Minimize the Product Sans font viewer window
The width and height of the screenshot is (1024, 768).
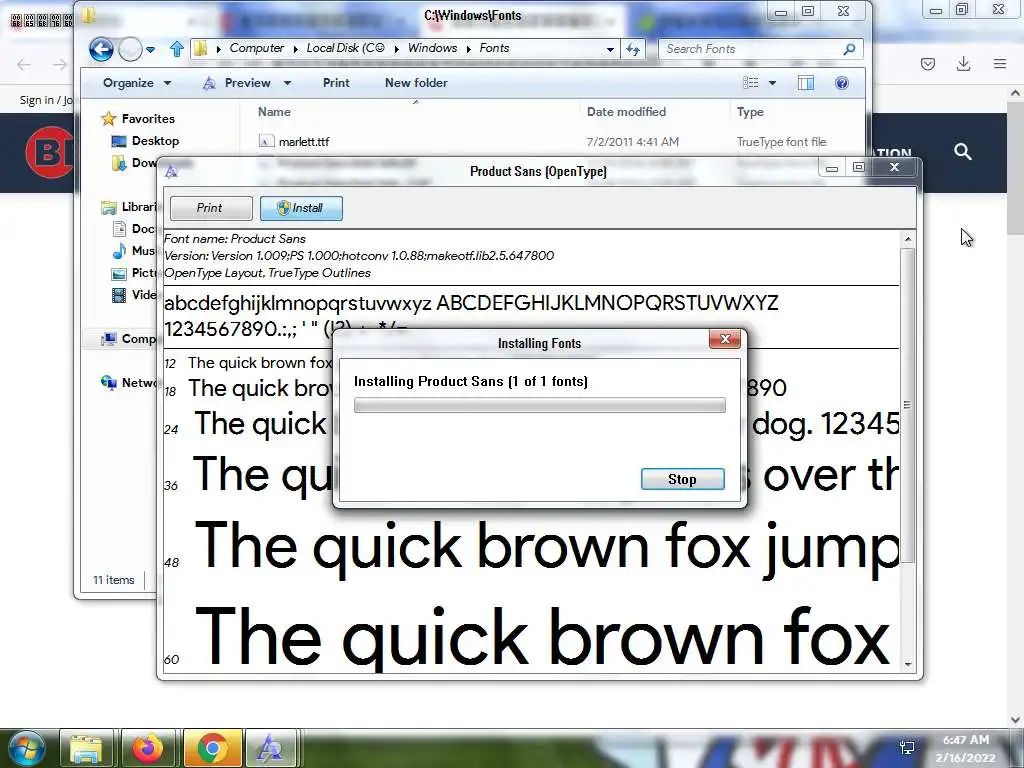pyautogui.click(x=831, y=168)
